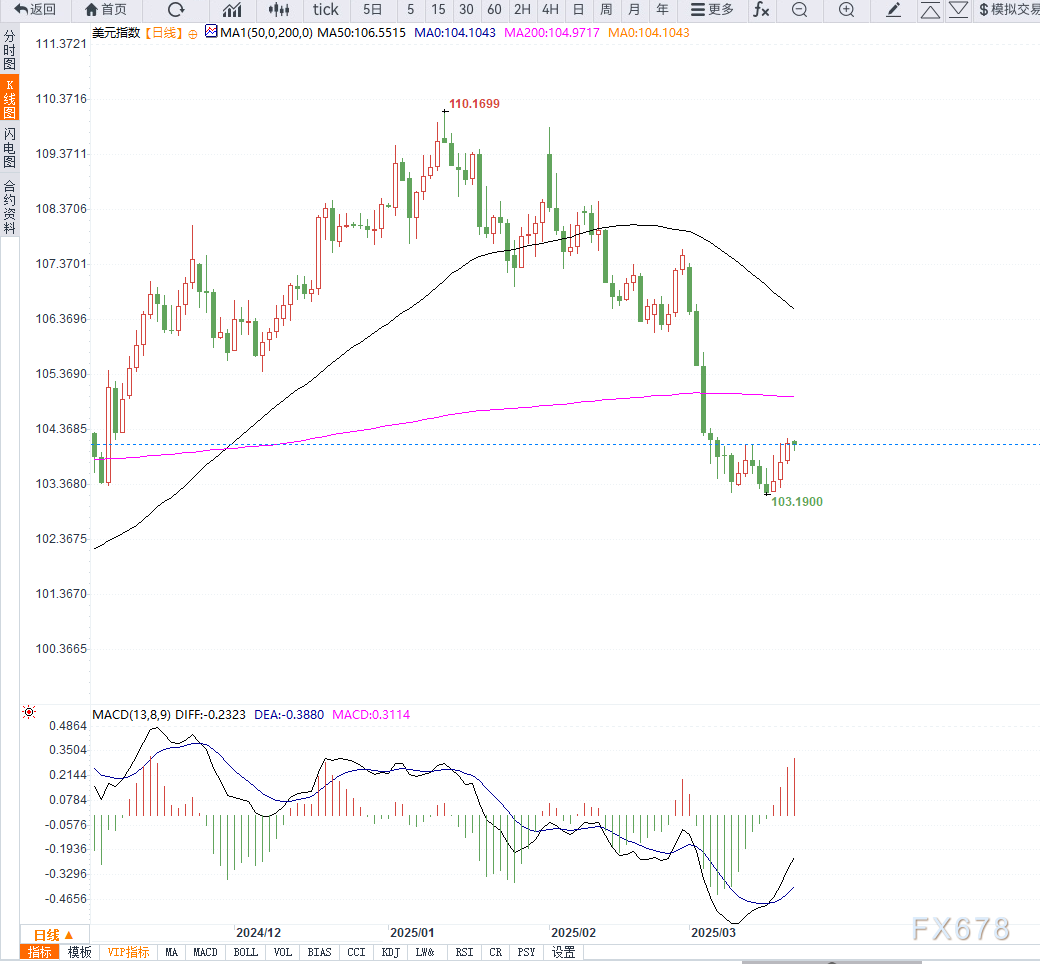Open the 更多 more options menu
Viewport: 1040px width, 964px height.
tap(712, 10)
